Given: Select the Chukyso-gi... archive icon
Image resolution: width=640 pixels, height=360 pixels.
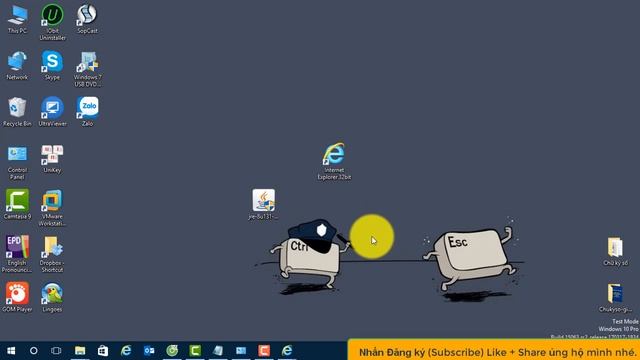Looking at the screenshot, I should coord(615,298).
